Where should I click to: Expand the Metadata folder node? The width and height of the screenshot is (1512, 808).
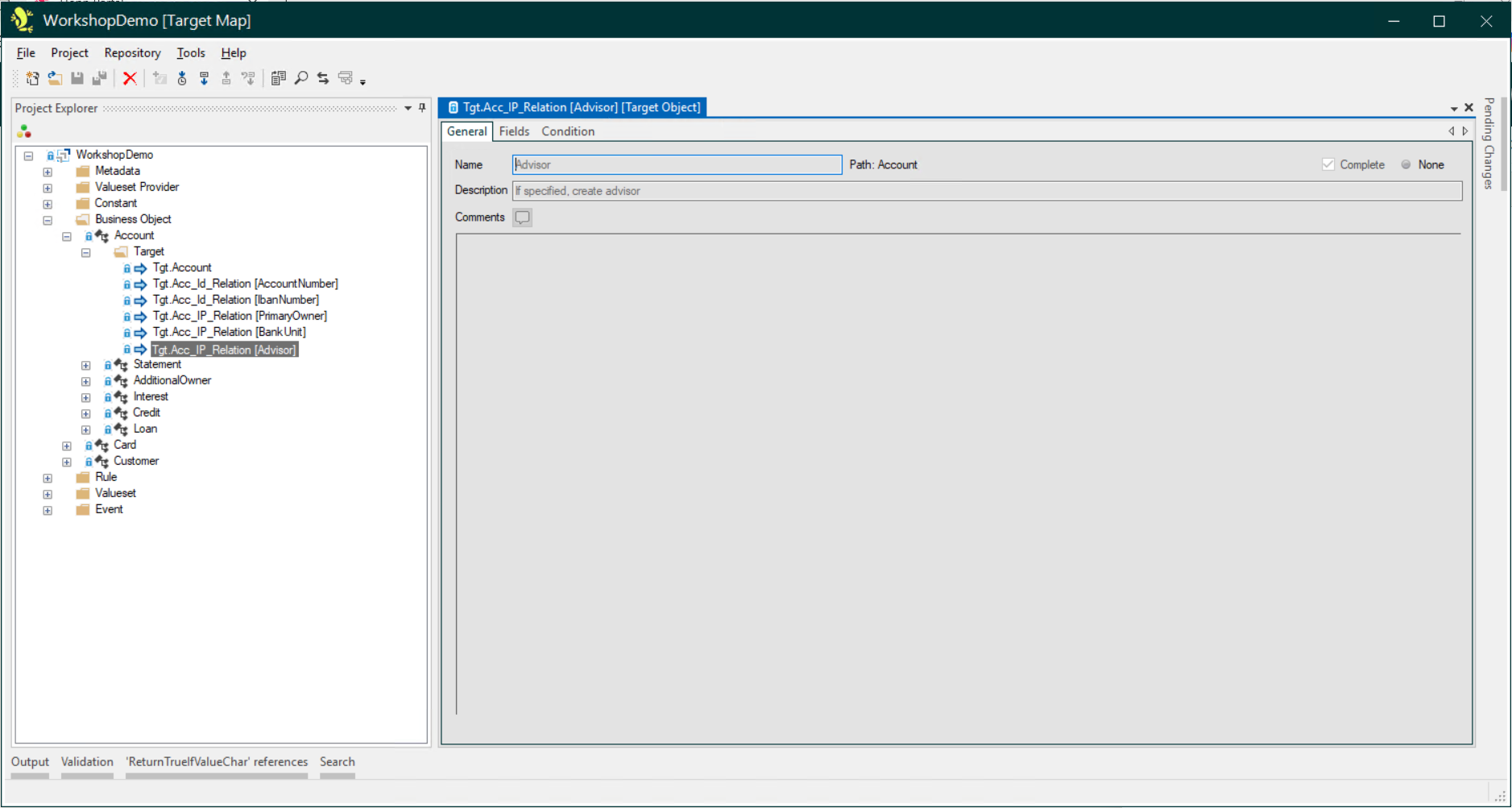48,172
